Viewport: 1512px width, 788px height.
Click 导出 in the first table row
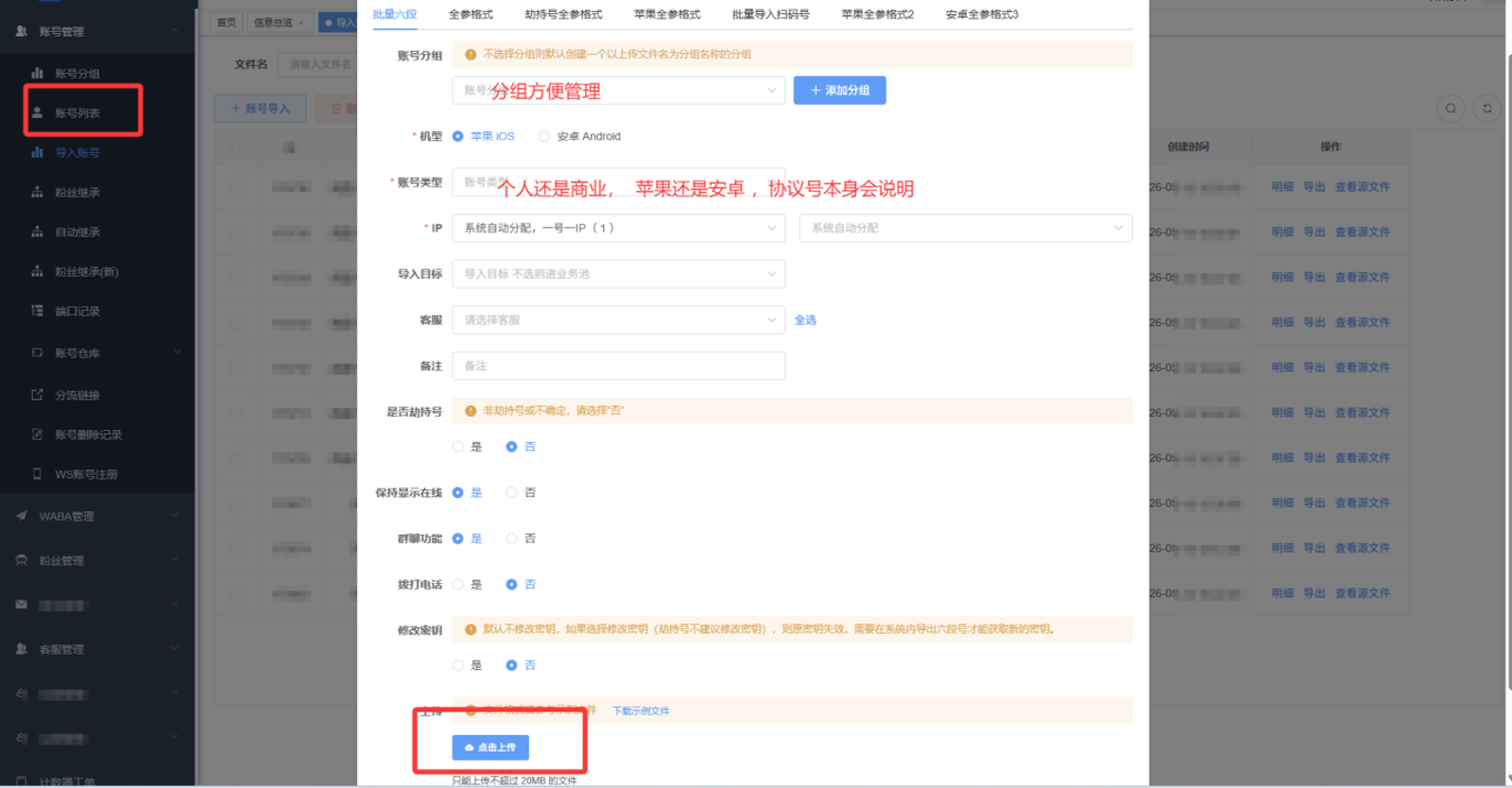click(1314, 187)
